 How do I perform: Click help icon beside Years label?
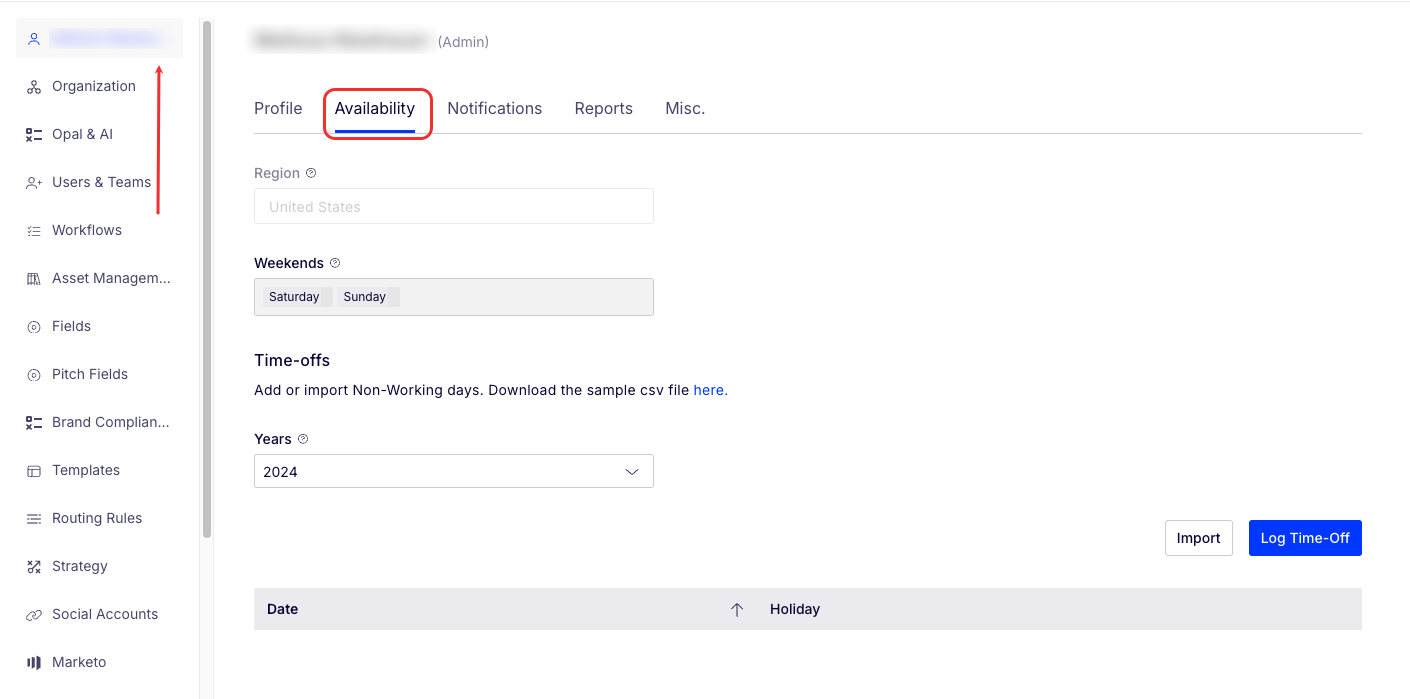[x=303, y=439]
